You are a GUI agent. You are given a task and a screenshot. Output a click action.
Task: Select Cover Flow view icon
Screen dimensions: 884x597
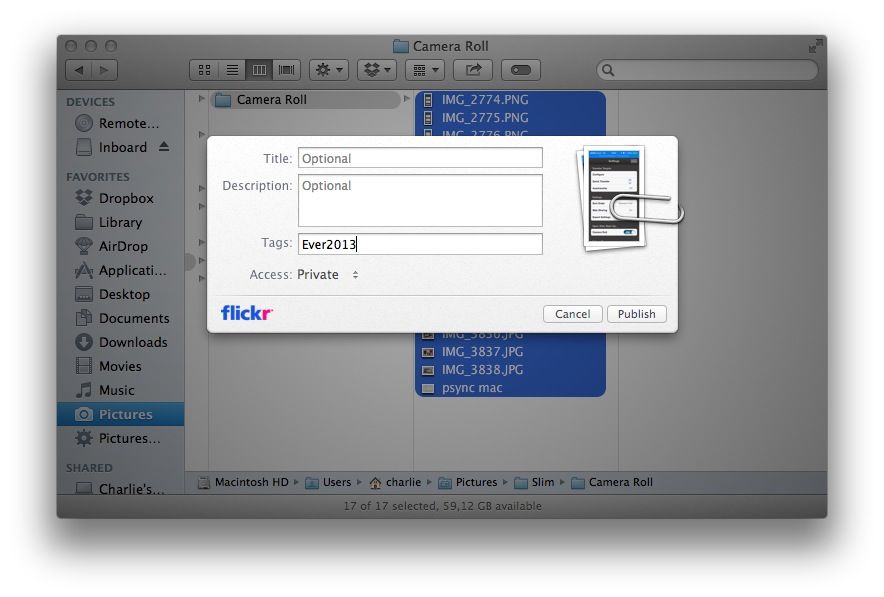click(x=287, y=70)
